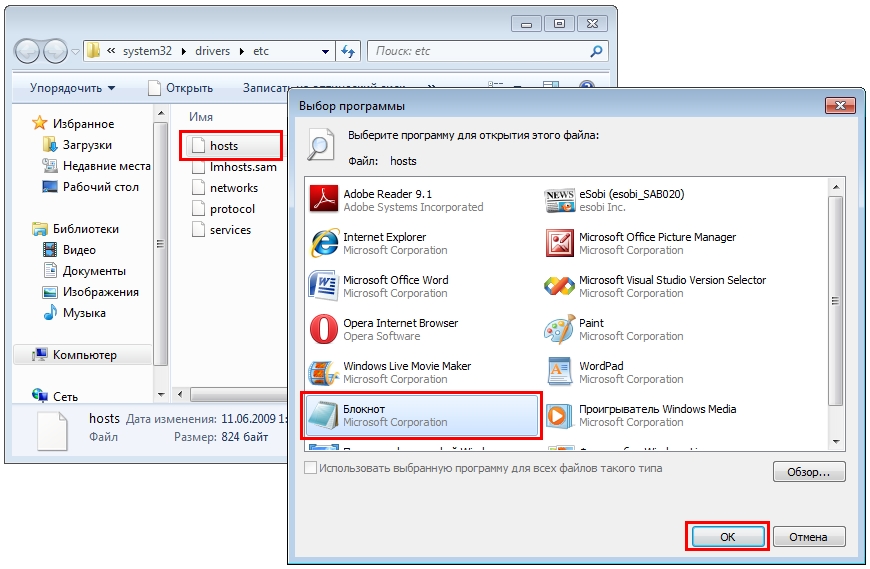The image size is (870, 569).
Task: Close the Выбор программы dialog
Action: (840, 105)
